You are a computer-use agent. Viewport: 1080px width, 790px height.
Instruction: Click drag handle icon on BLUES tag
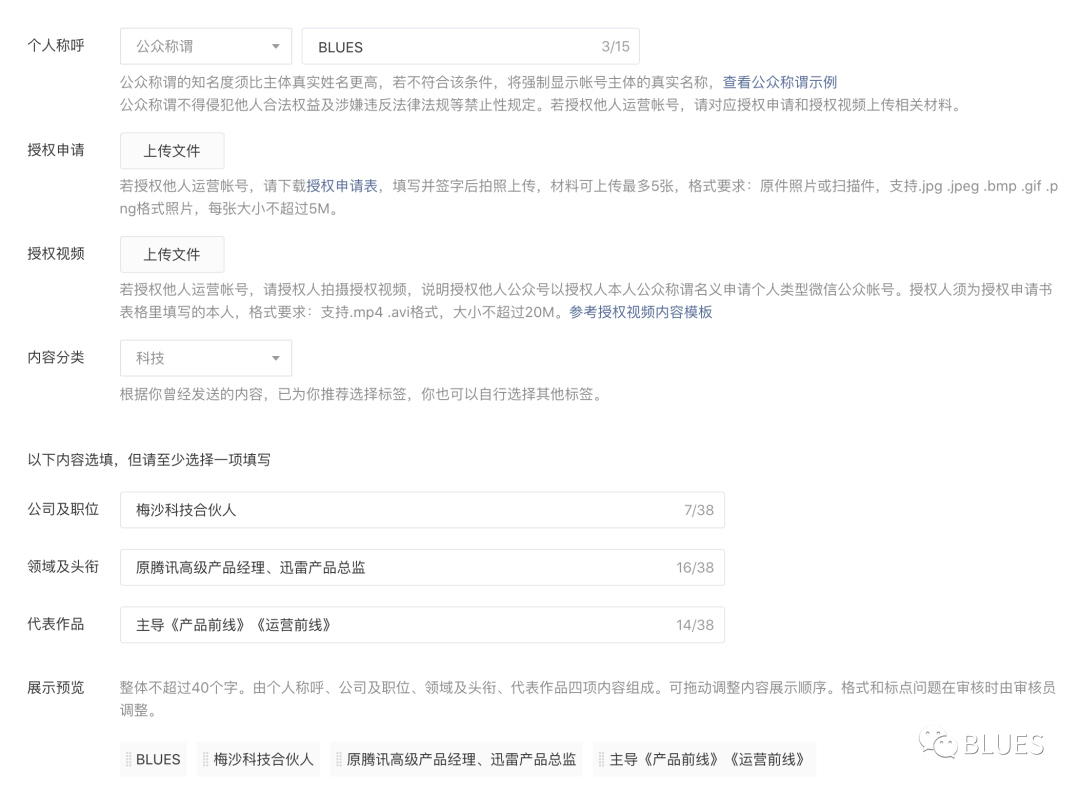(128, 760)
